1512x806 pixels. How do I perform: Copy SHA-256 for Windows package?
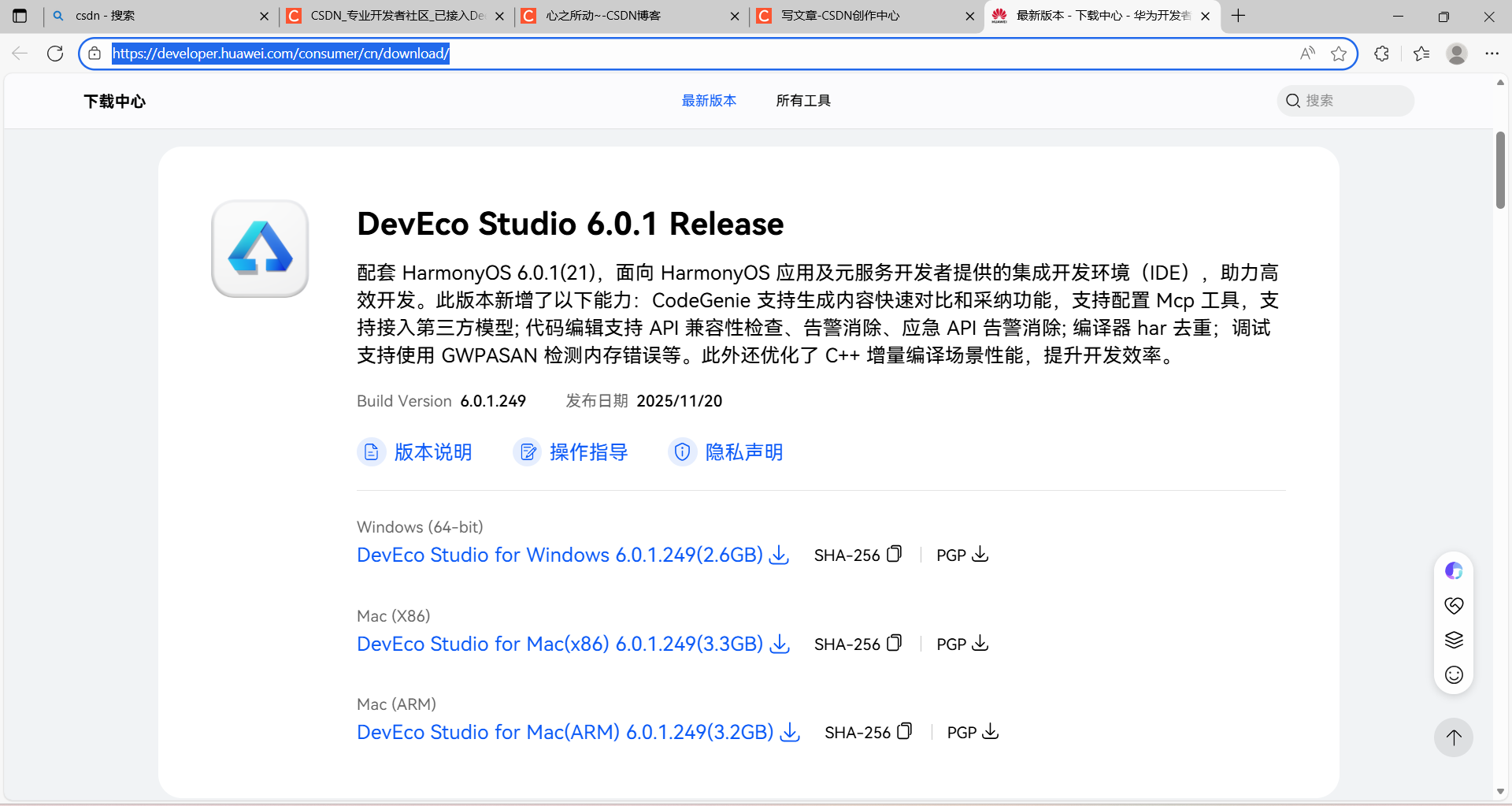894,554
